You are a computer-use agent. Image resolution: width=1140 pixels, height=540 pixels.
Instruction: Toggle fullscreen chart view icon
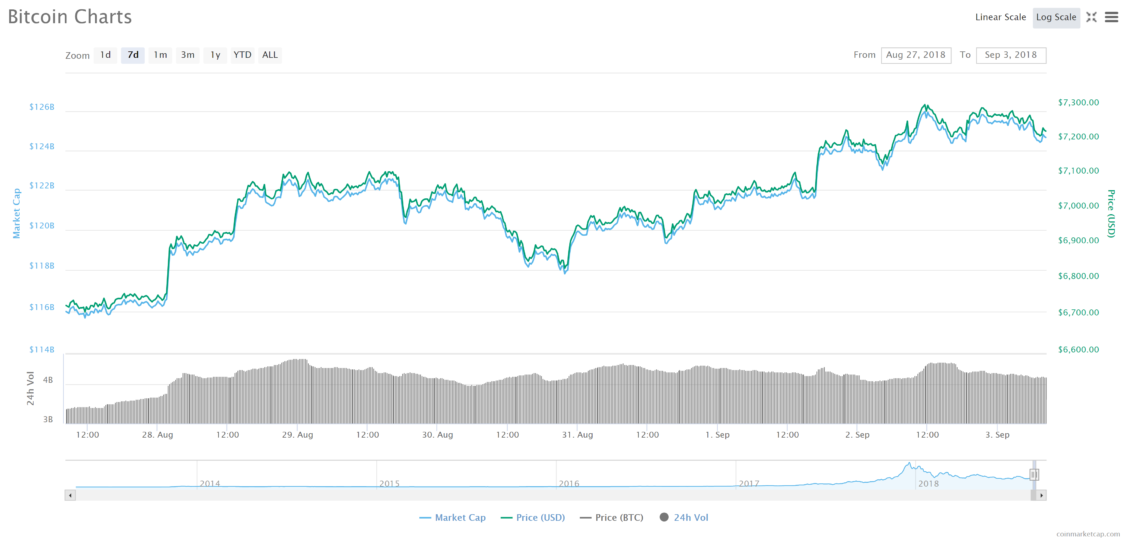[x=1091, y=17]
